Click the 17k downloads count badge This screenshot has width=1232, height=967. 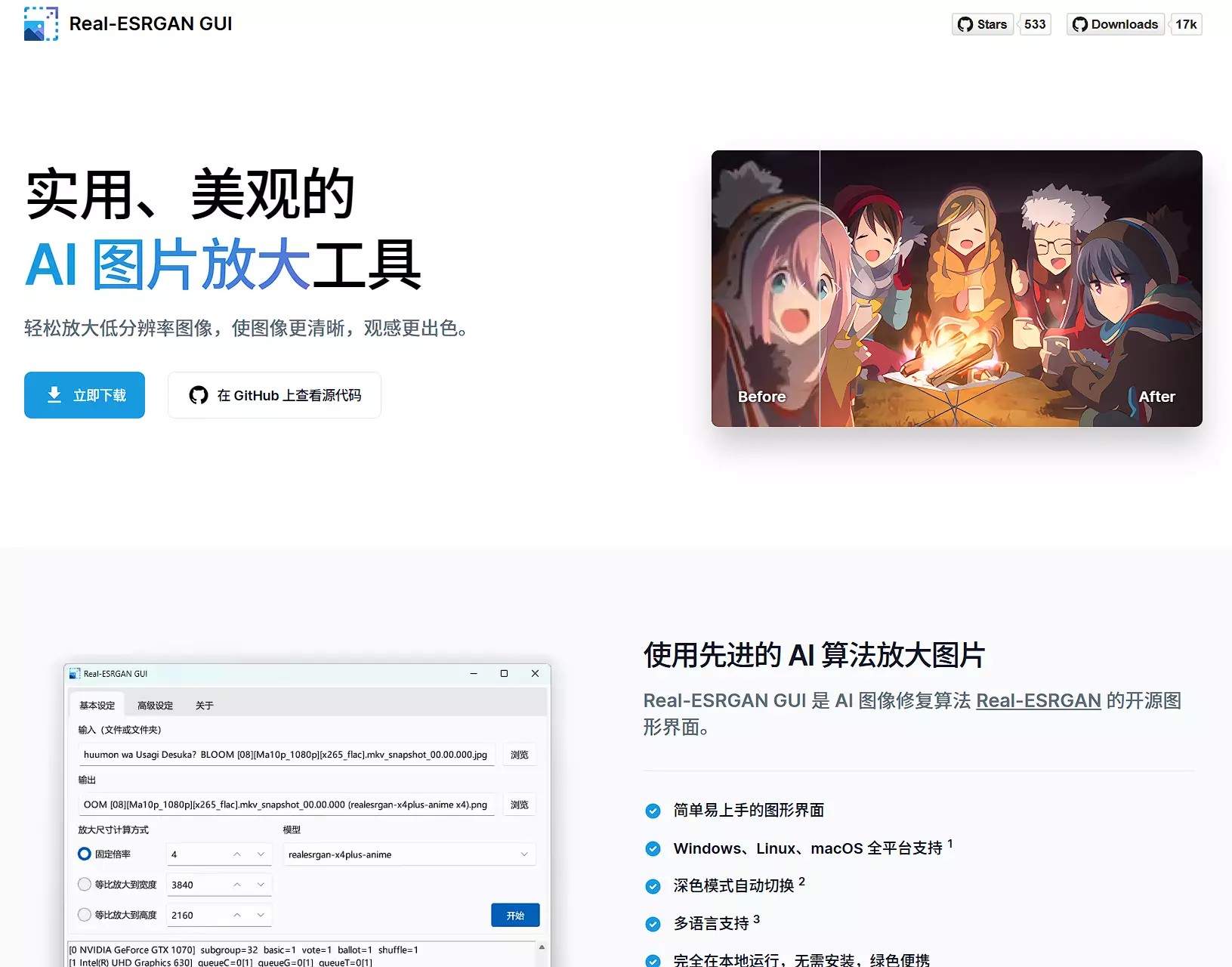click(1186, 24)
